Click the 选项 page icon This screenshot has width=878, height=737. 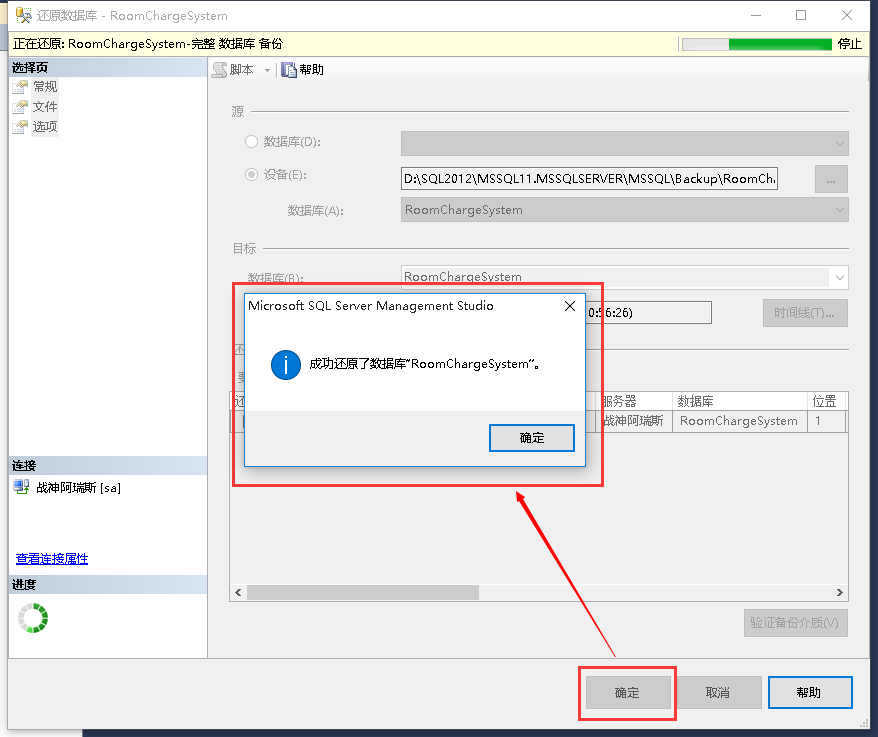(x=20, y=127)
